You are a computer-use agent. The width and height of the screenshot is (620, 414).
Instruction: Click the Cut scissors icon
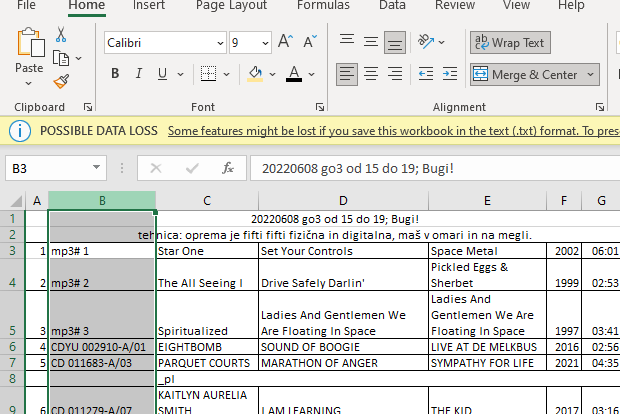tap(61, 35)
